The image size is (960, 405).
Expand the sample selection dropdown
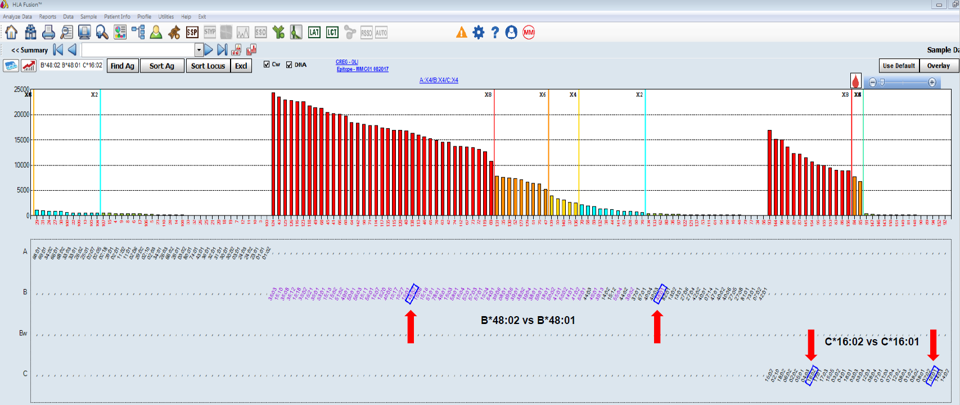[198, 50]
